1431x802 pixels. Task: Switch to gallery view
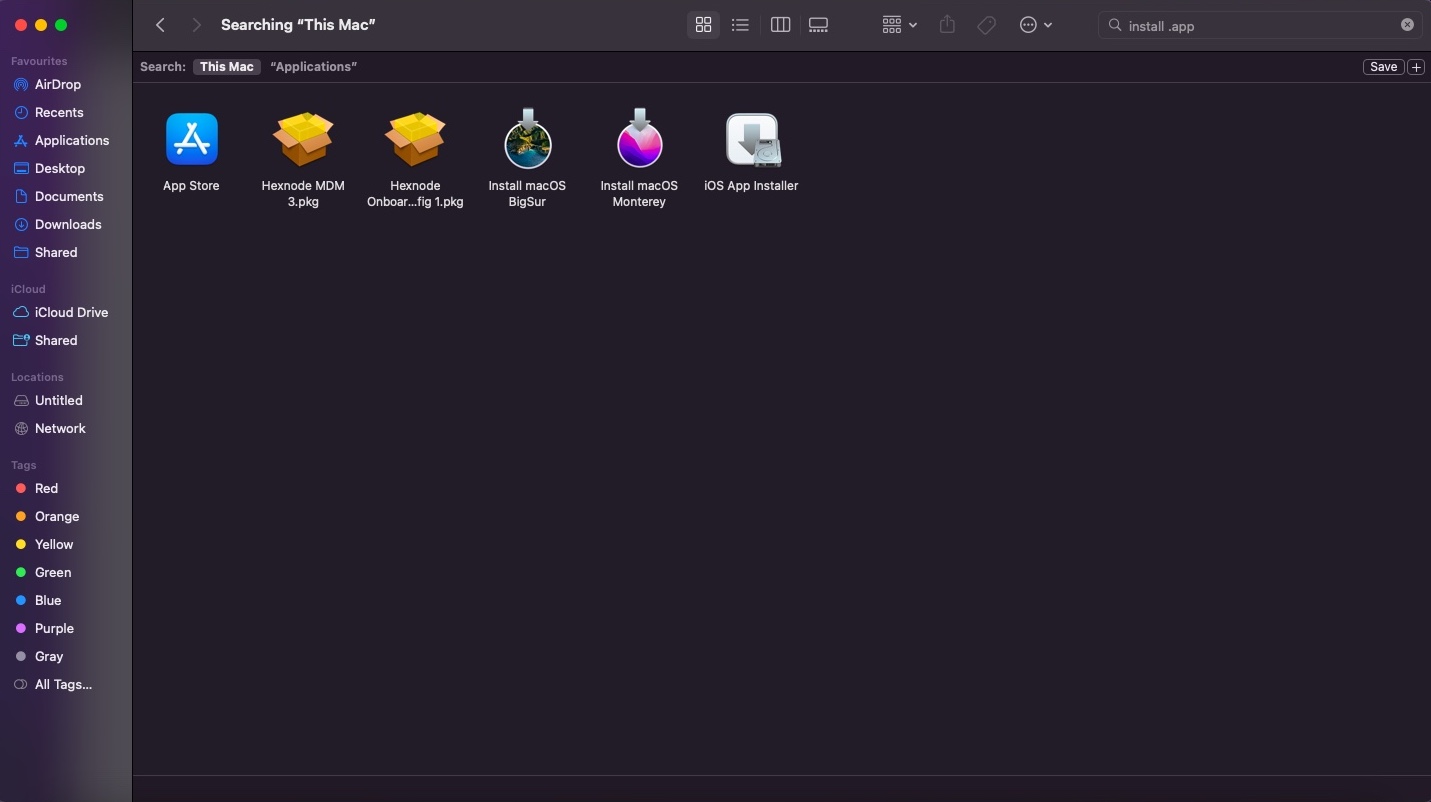pos(818,25)
